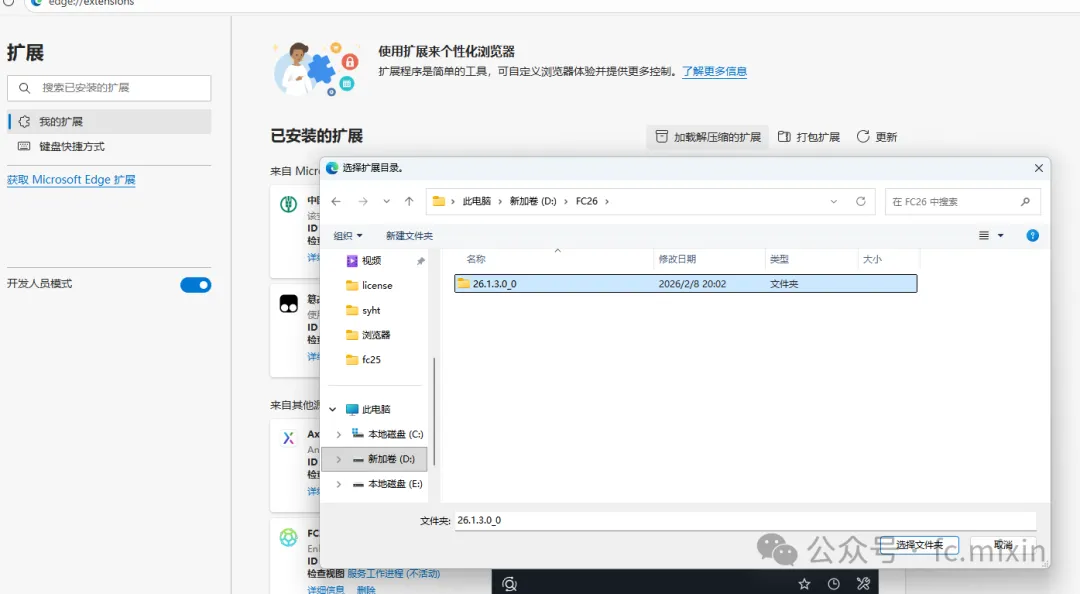Screen dimensions: 1080x594
Task: Click FC26 in the address breadcrumb
Action: (x=586, y=201)
